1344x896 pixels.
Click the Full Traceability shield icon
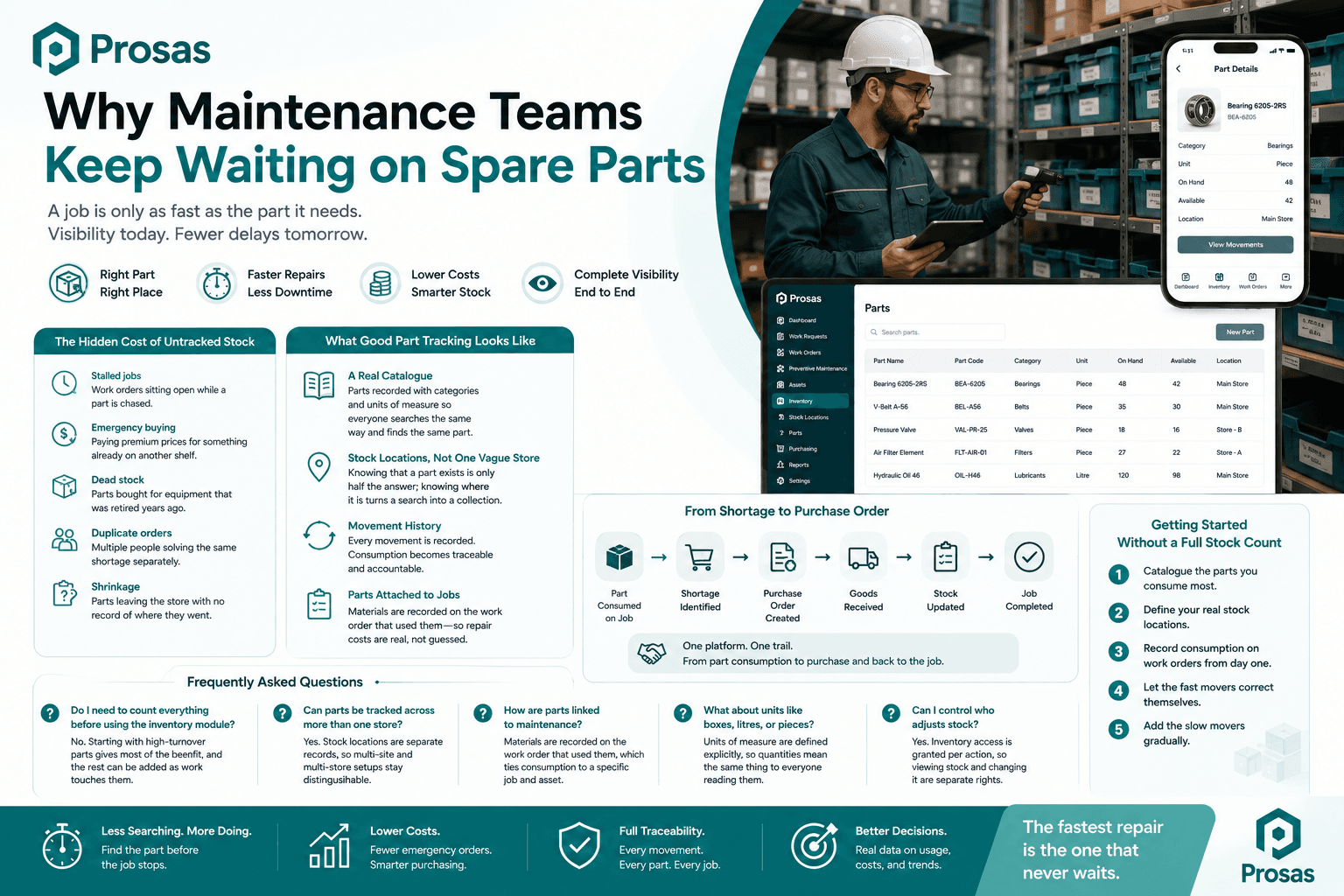click(579, 846)
